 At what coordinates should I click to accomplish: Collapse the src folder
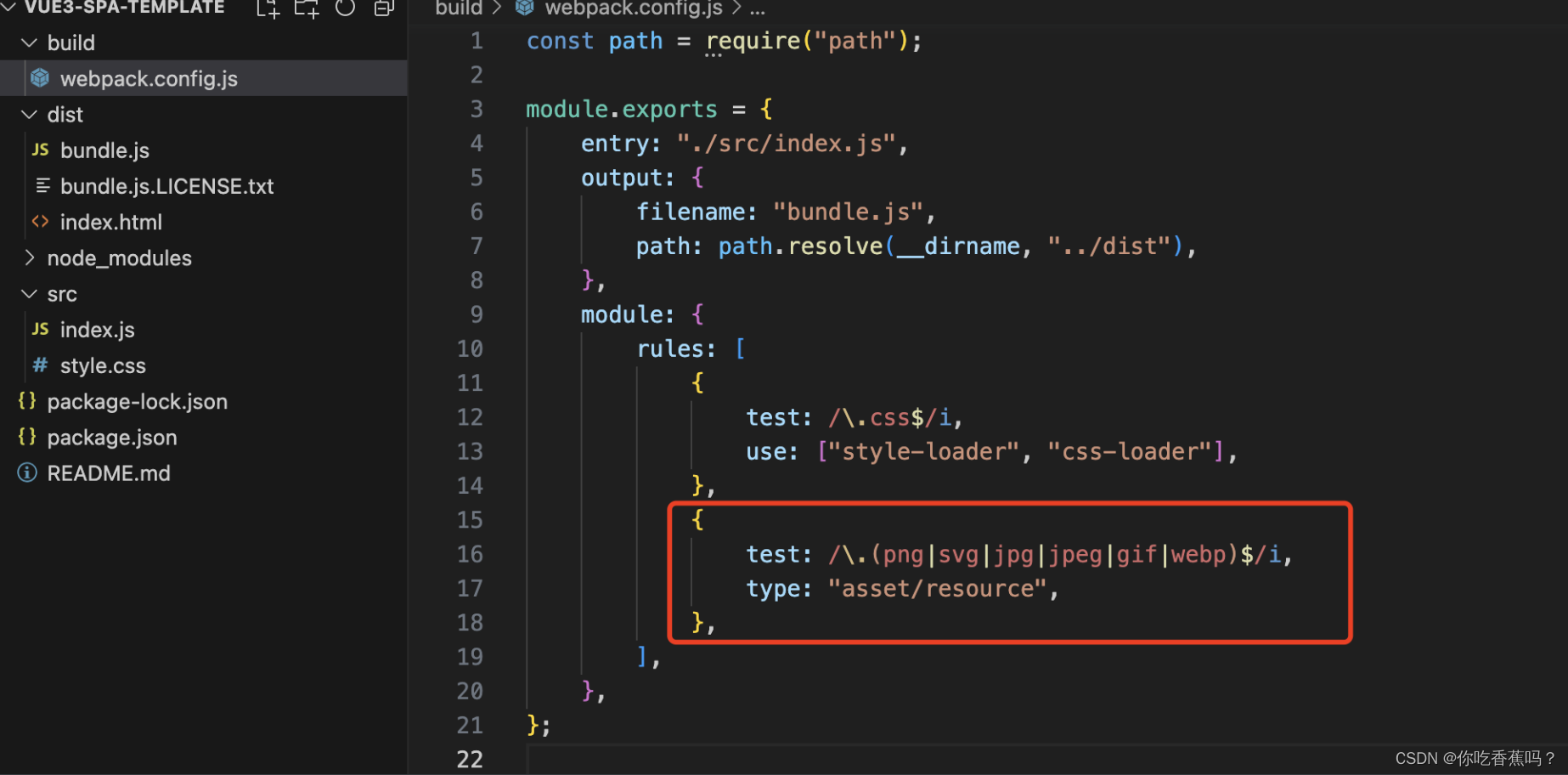pos(30,294)
